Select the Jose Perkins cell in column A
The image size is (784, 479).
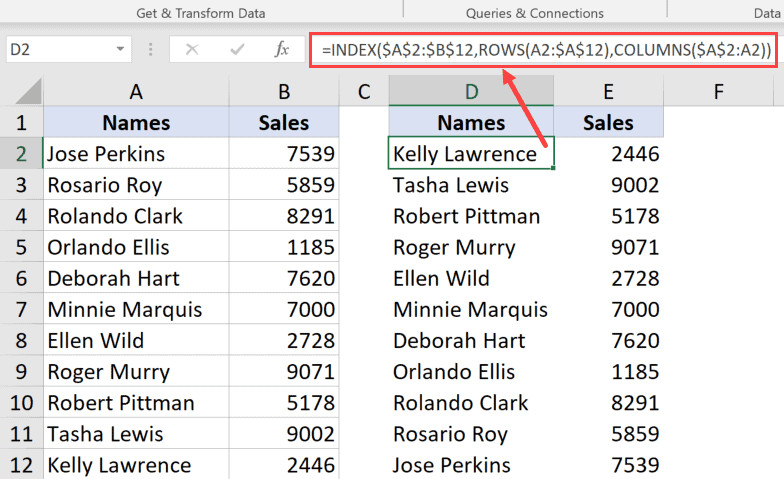tap(136, 154)
